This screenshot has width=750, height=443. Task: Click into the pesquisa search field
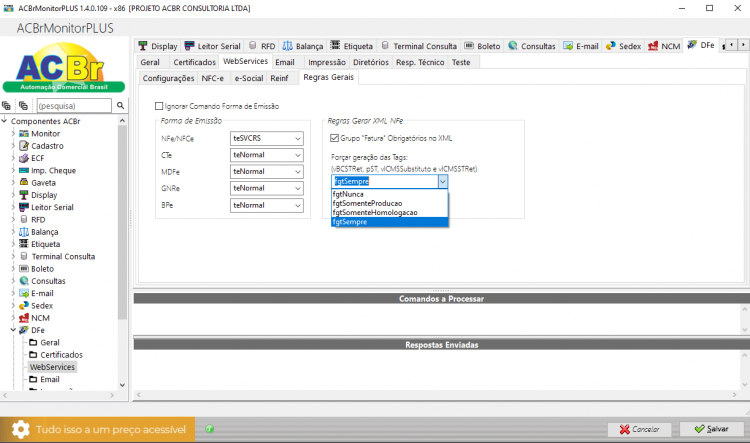[74, 106]
